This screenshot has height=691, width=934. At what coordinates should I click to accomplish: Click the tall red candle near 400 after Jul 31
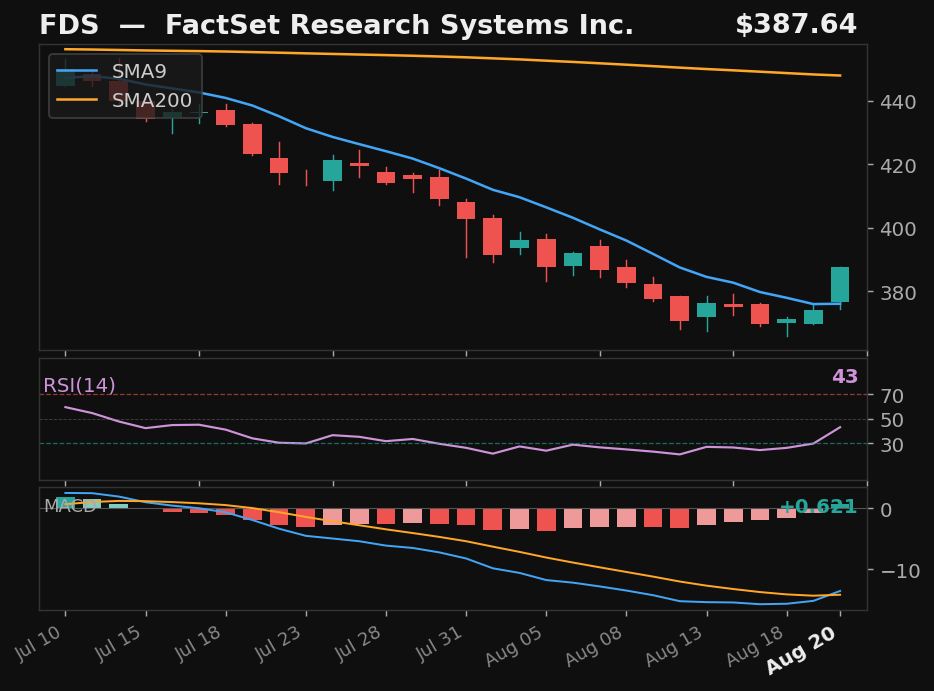click(x=493, y=236)
